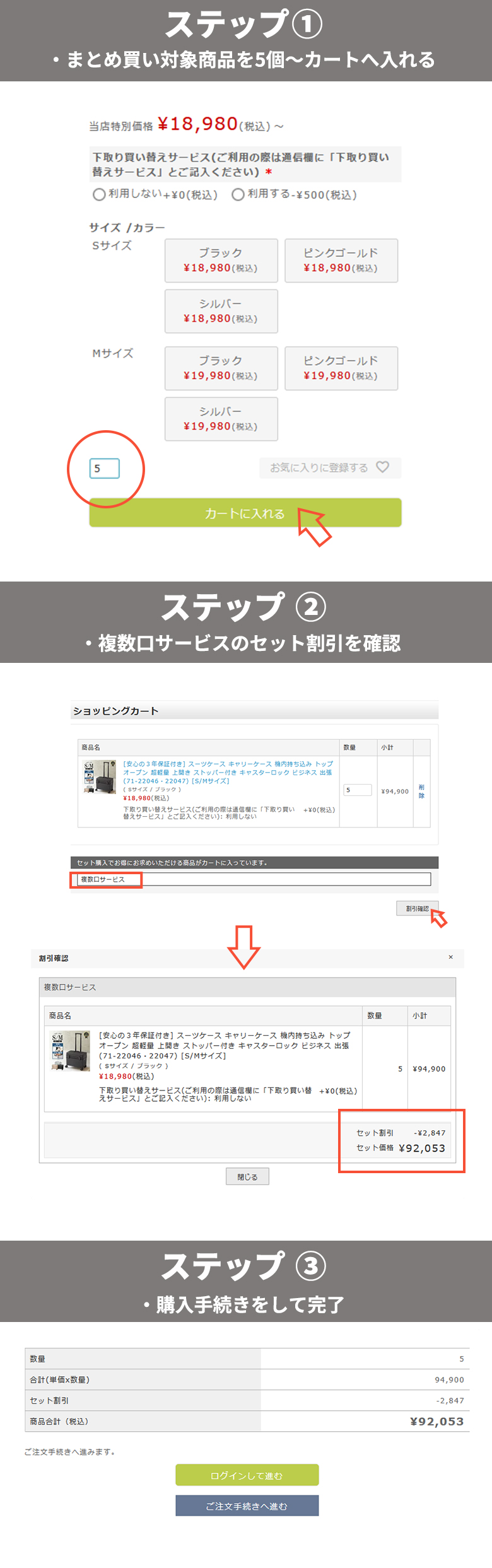Click 削除 to remove the cart item

click(421, 791)
